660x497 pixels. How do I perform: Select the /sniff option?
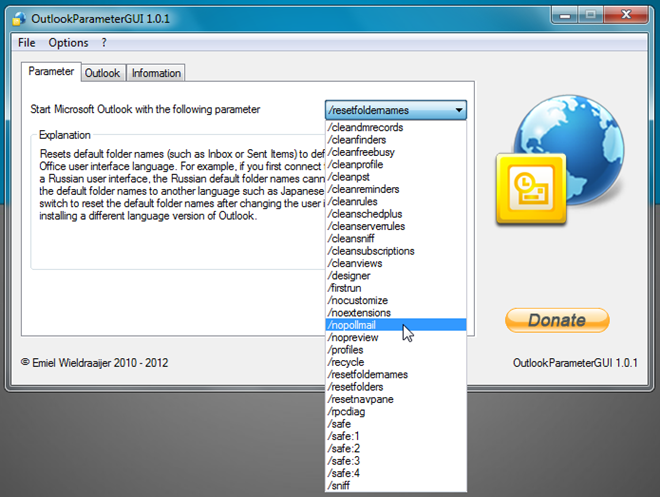(x=396, y=486)
